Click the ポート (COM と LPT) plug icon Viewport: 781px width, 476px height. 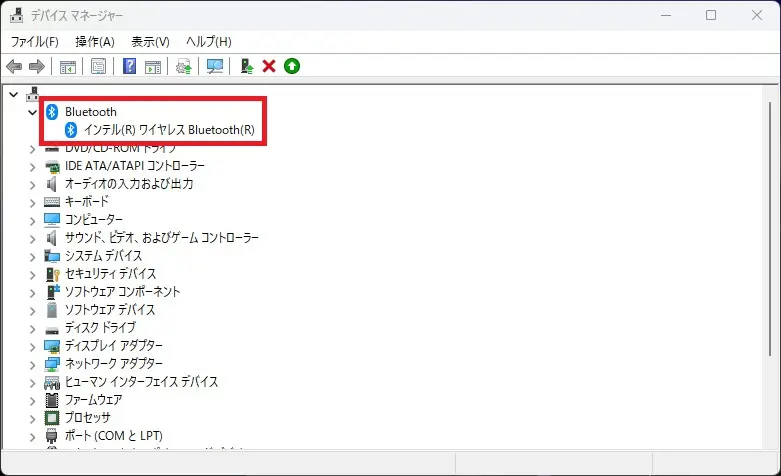pyautogui.click(x=52, y=436)
